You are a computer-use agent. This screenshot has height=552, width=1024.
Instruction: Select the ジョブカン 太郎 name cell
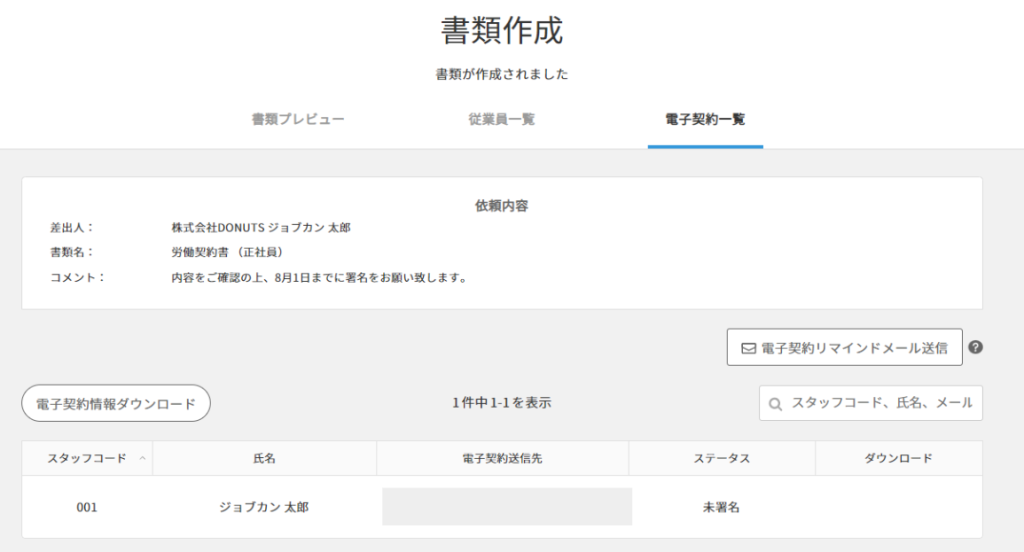264,508
